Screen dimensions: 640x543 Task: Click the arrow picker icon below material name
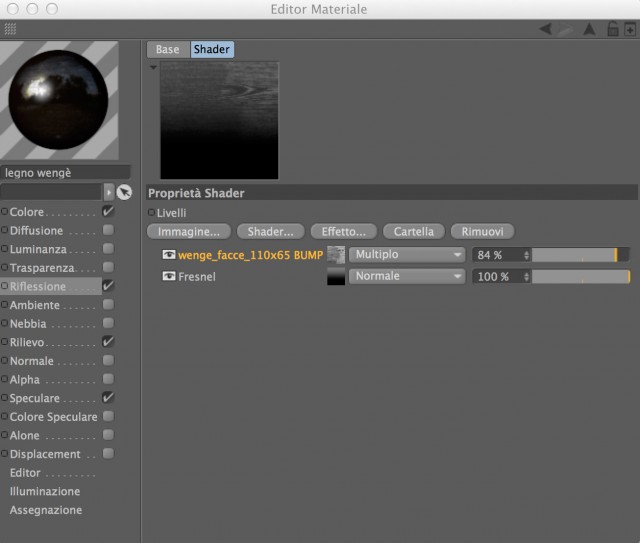coord(124,192)
